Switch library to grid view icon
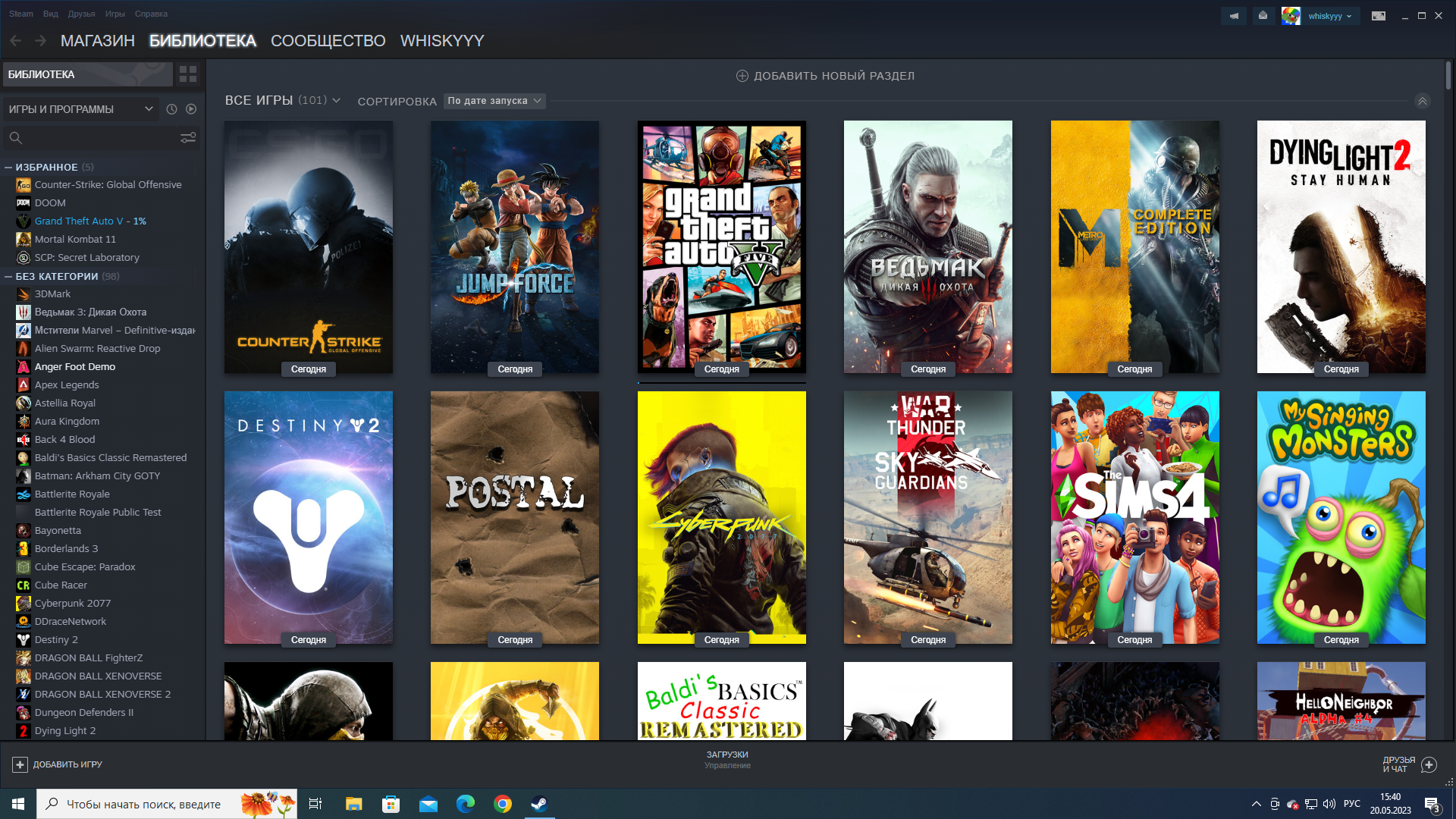1456x819 pixels. click(188, 74)
